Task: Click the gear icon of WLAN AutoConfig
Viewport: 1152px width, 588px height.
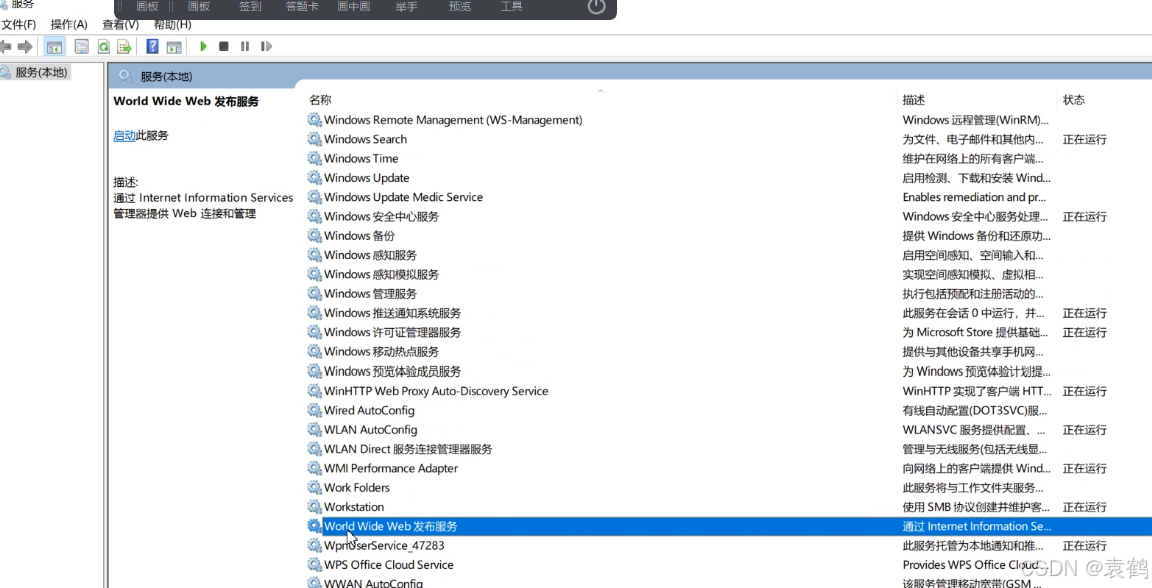Action: click(x=314, y=429)
